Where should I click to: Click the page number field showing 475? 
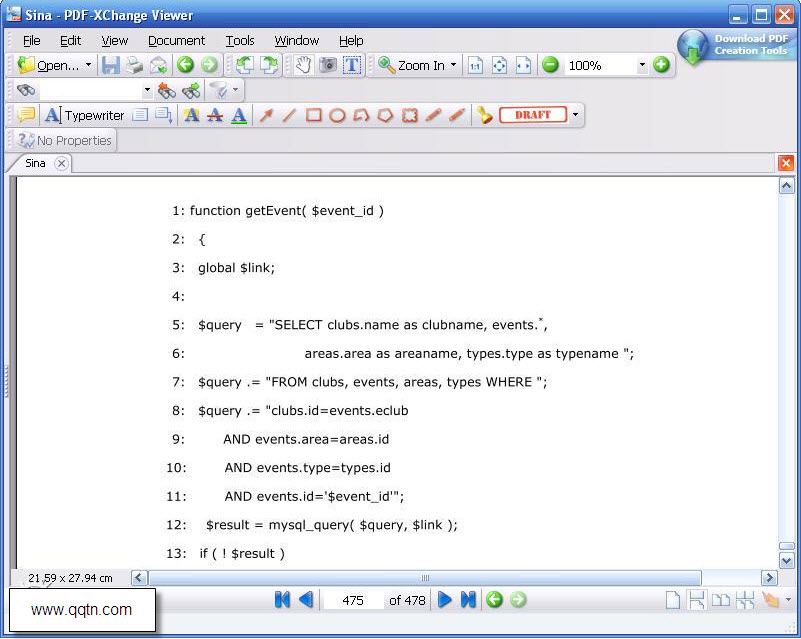(x=353, y=600)
